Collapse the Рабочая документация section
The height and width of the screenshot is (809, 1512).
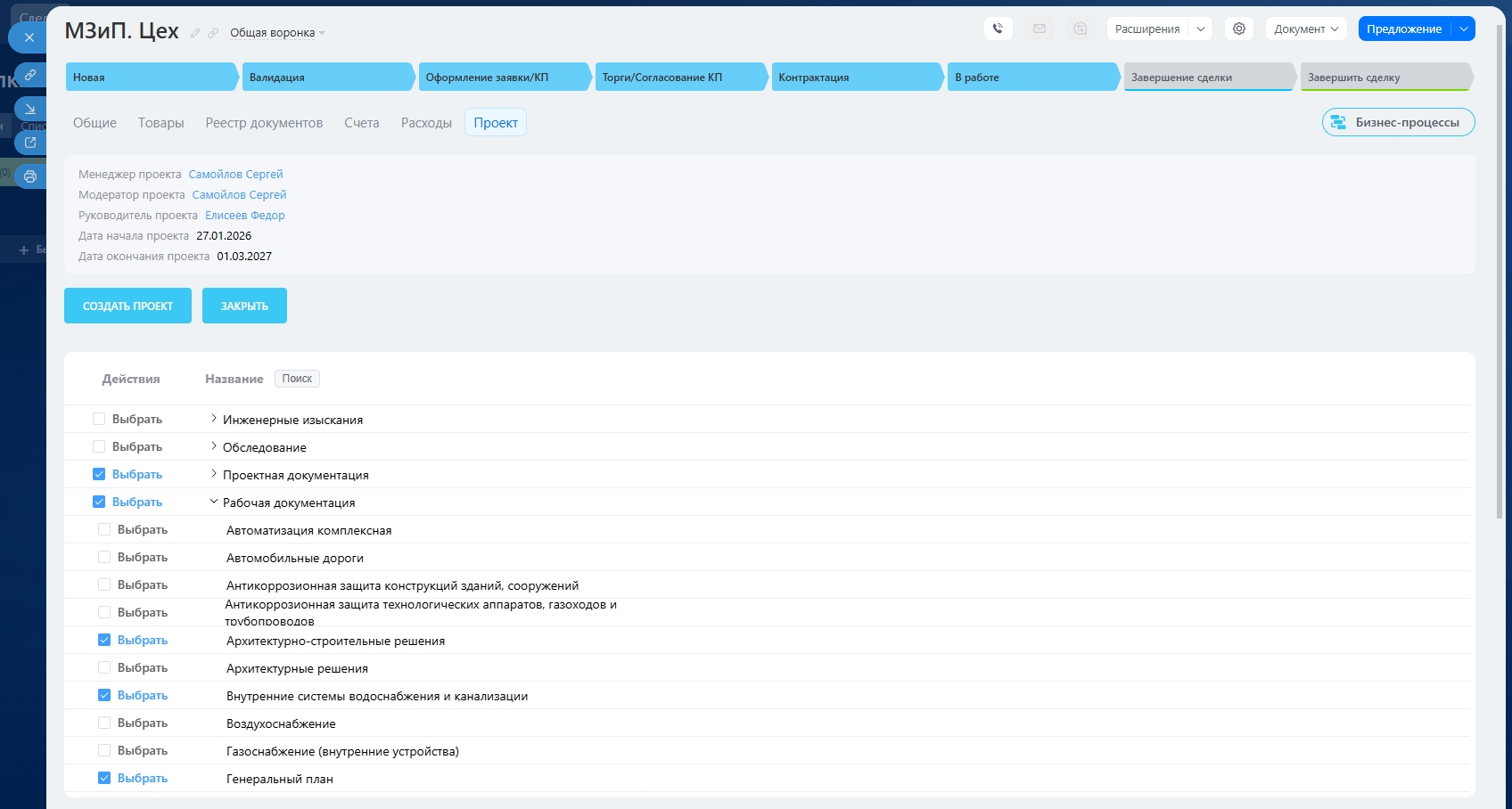pos(214,502)
